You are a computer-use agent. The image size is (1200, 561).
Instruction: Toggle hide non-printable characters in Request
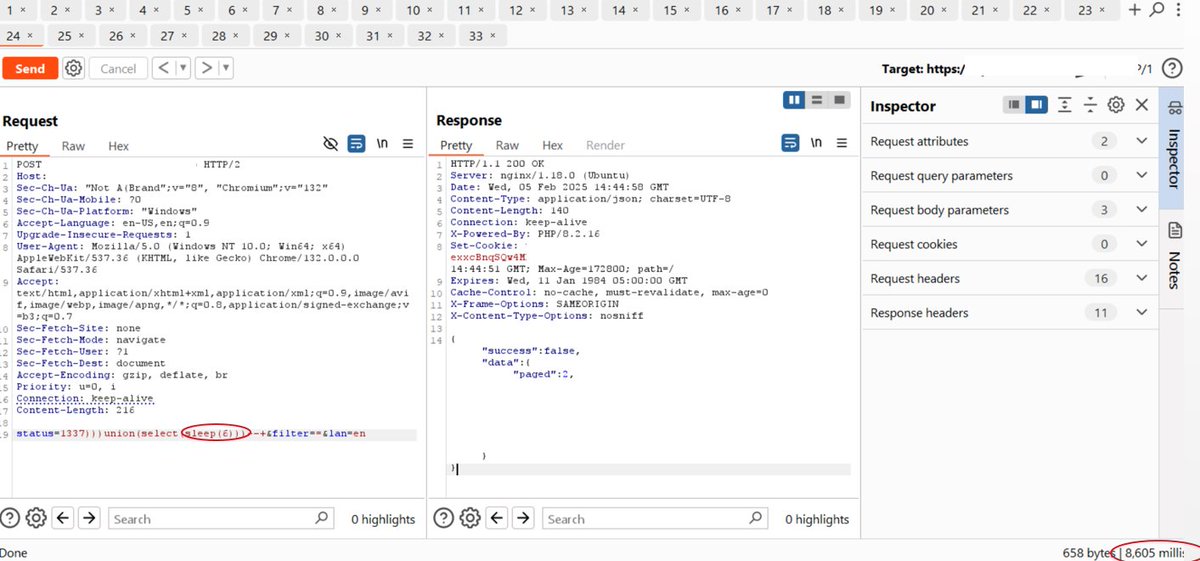[331, 145]
